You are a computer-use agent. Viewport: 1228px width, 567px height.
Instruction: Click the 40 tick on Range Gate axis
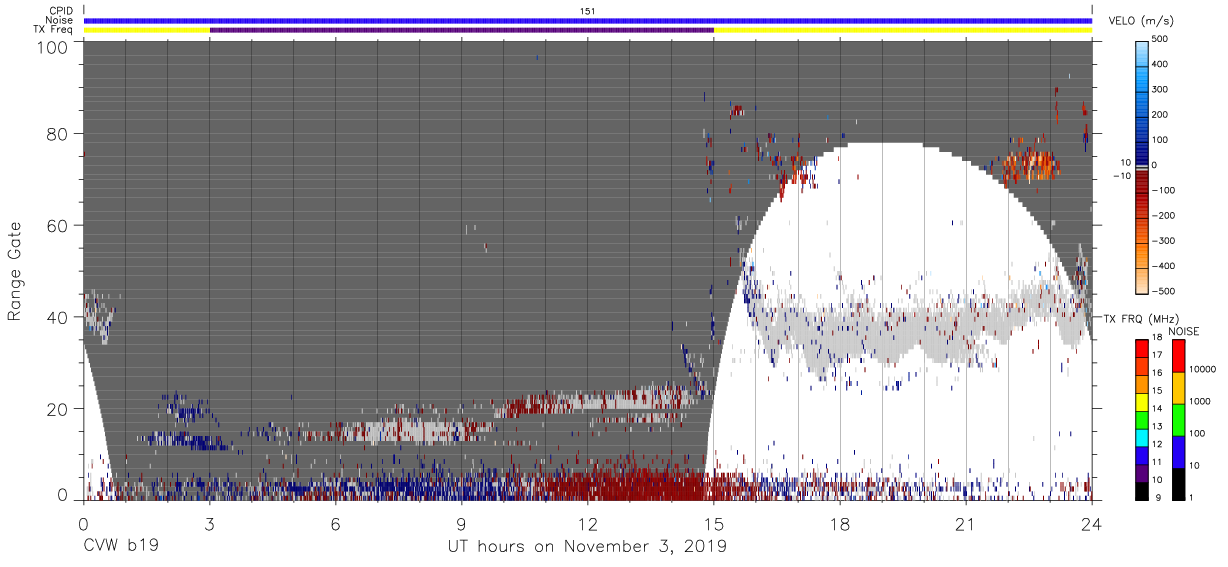(x=57, y=317)
